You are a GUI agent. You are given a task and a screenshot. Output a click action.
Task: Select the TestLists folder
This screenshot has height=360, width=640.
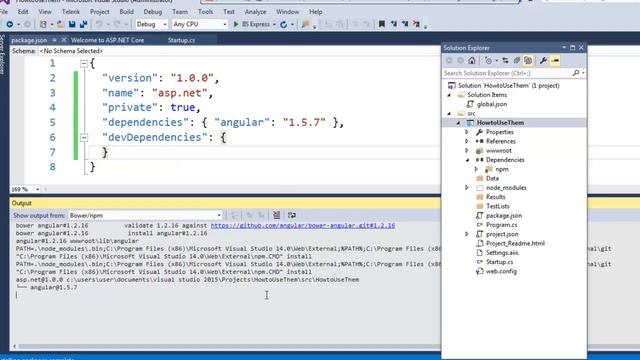tap(498, 206)
